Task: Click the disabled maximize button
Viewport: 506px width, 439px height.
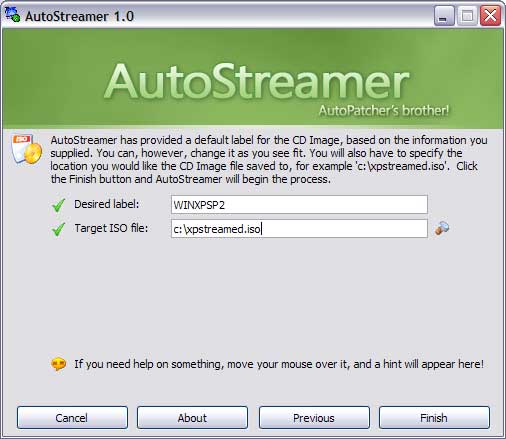Action: 467,16
